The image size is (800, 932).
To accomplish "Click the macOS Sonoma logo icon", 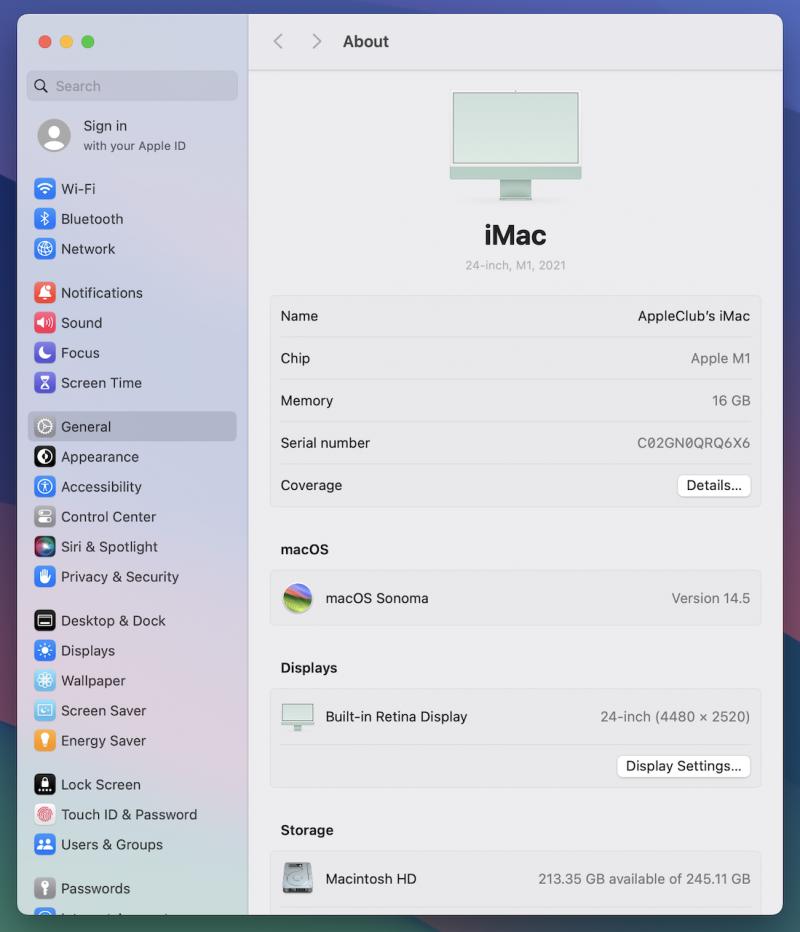I will coord(298,598).
